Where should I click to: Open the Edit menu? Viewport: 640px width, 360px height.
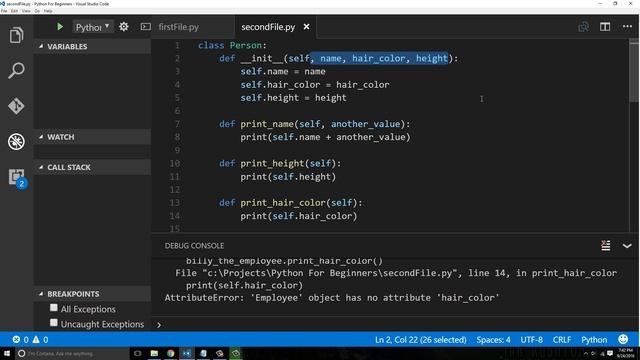coord(14,11)
